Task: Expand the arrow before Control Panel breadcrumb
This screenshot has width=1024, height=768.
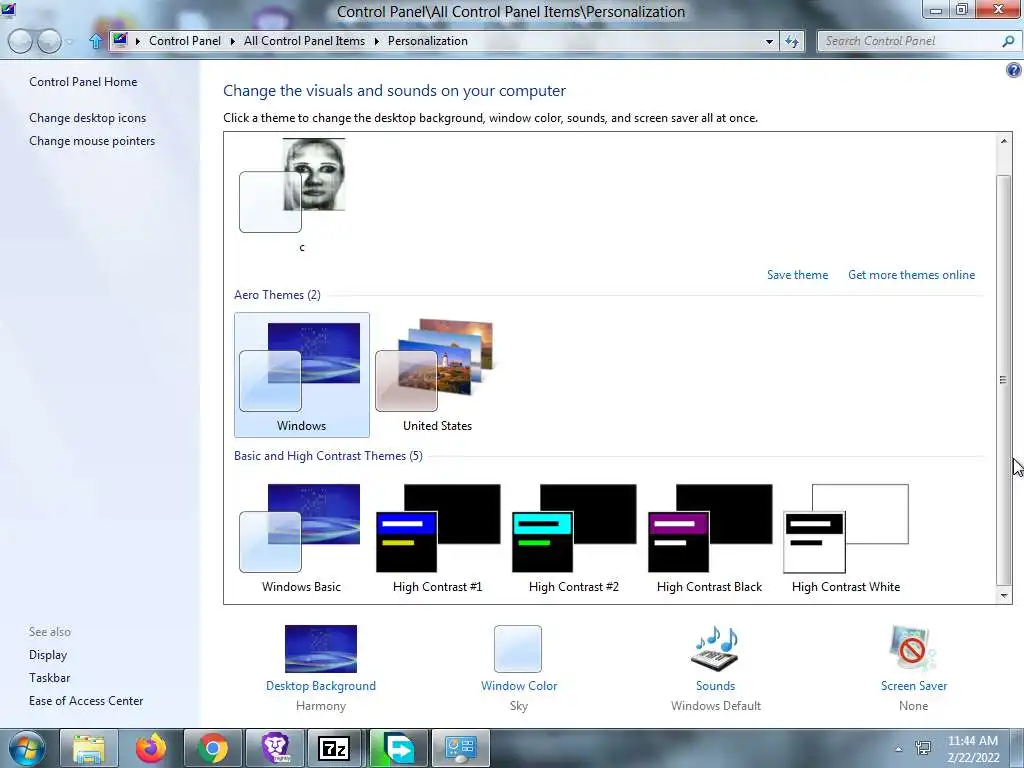Action: pos(138,41)
